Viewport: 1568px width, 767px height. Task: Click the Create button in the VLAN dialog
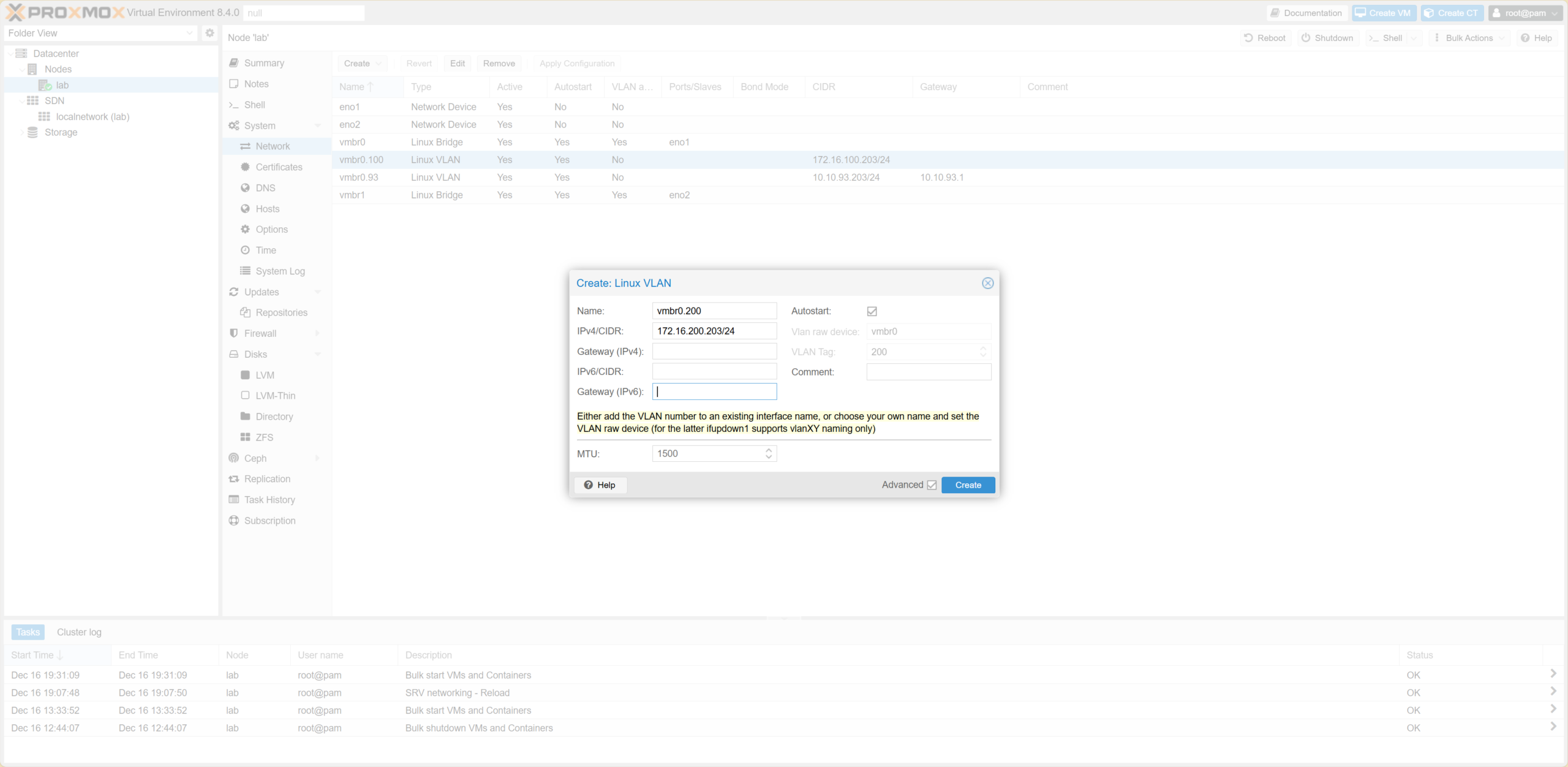coord(968,485)
